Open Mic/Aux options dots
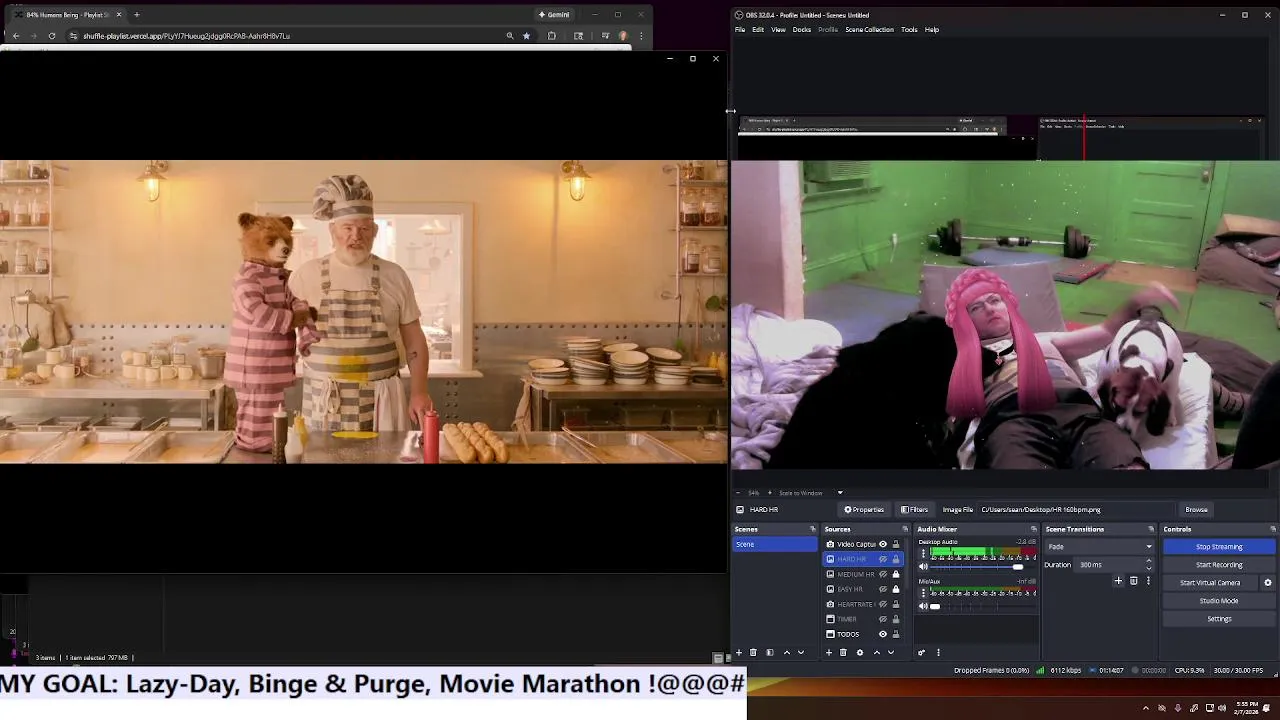The image size is (1280, 720). [x=923, y=593]
